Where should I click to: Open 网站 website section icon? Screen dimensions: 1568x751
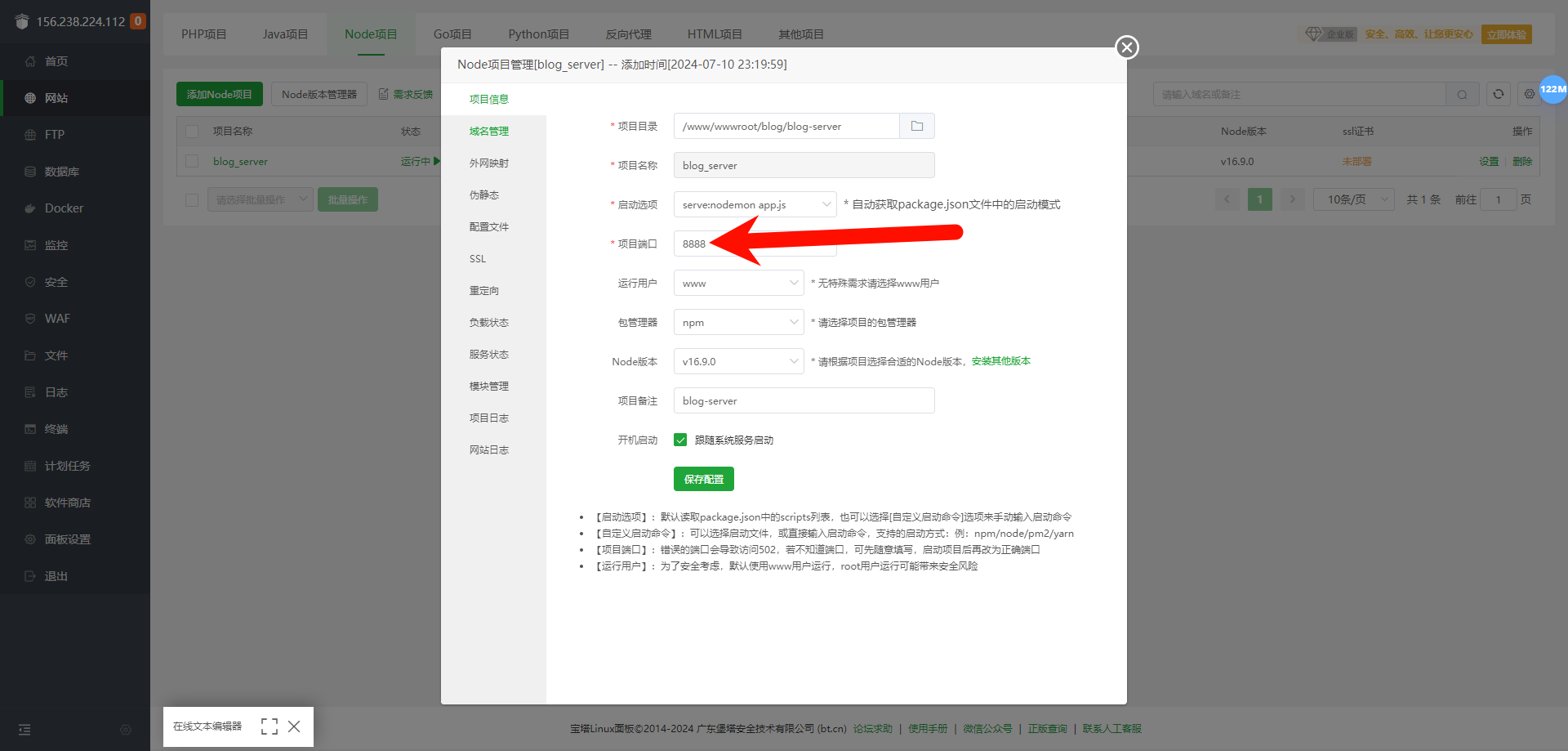30,98
